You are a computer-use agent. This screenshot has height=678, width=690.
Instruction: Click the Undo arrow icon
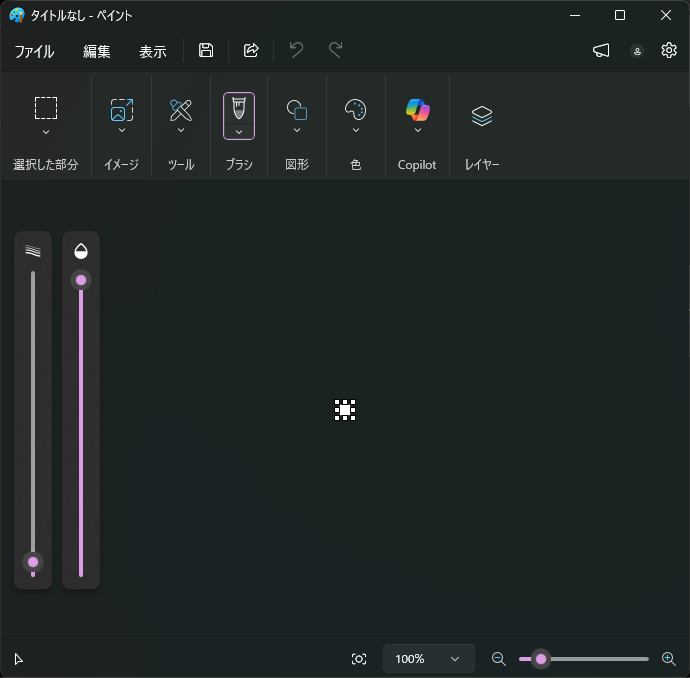296,51
